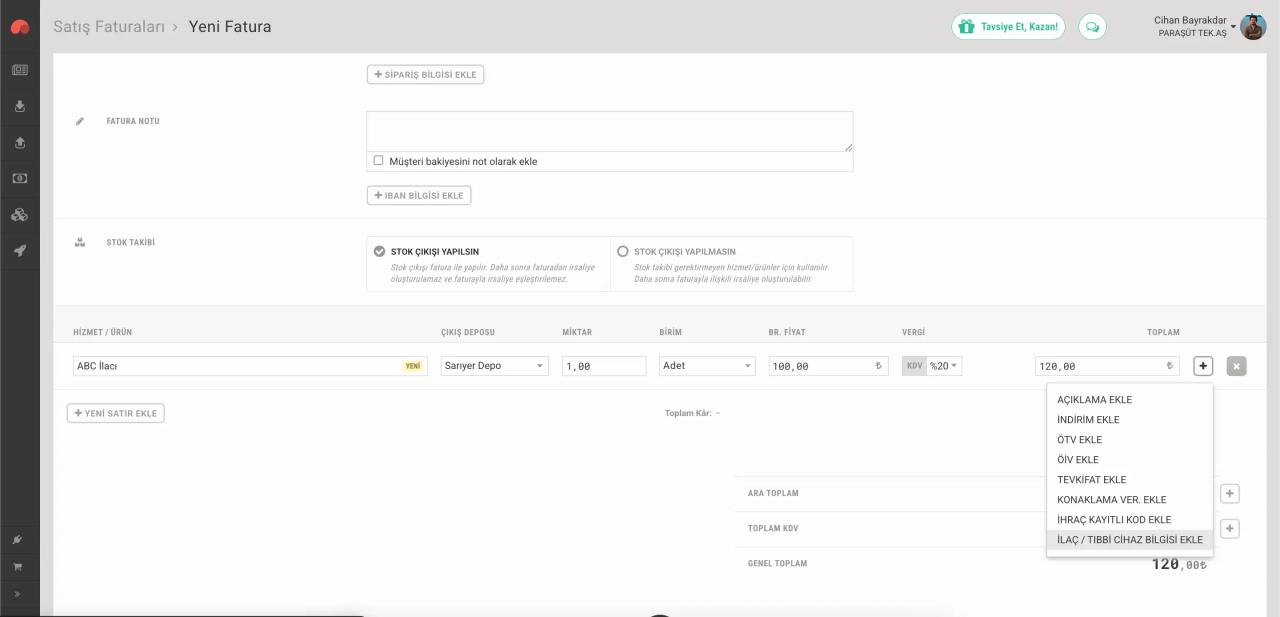
Task: Open the chat bubbles support icon
Action: pyautogui.click(x=1092, y=27)
